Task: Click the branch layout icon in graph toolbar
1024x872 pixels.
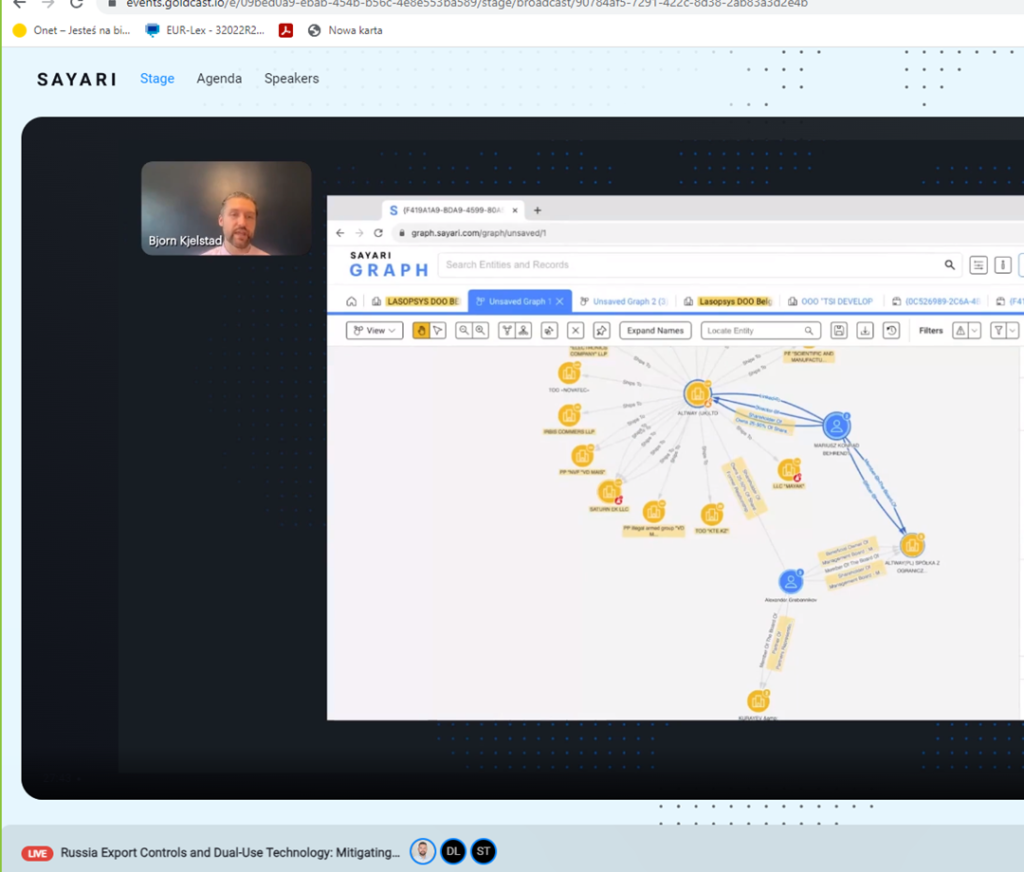Action: coord(507,331)
